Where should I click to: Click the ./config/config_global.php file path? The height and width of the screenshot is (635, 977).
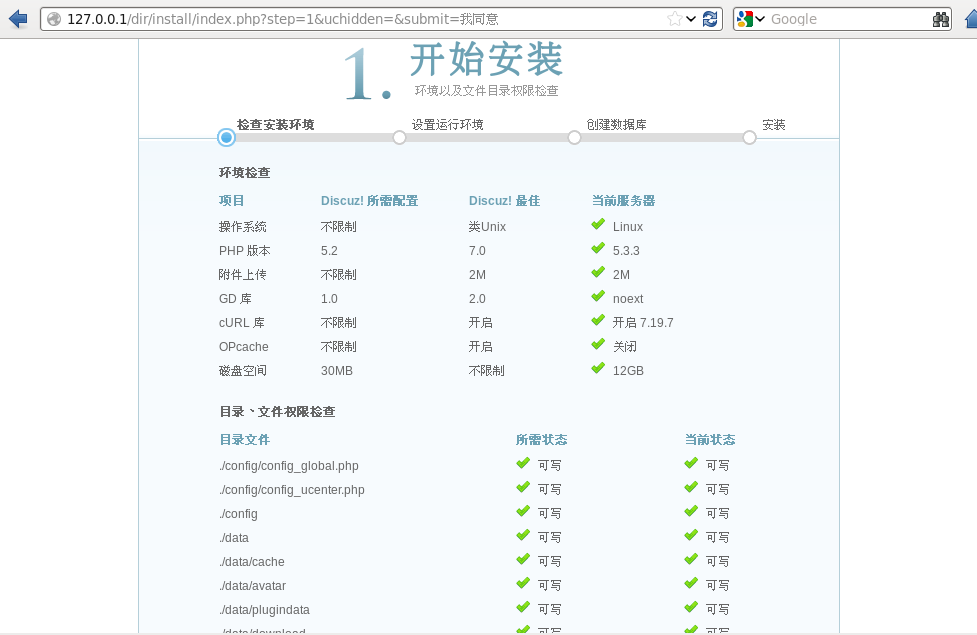[289, 466]
